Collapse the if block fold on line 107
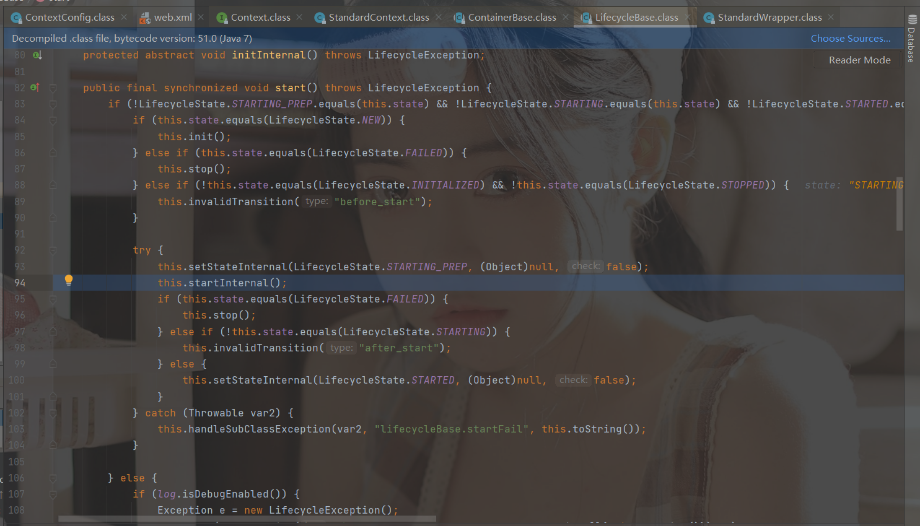The height and width of the screenshot is (526, 920). click(53, 494)
